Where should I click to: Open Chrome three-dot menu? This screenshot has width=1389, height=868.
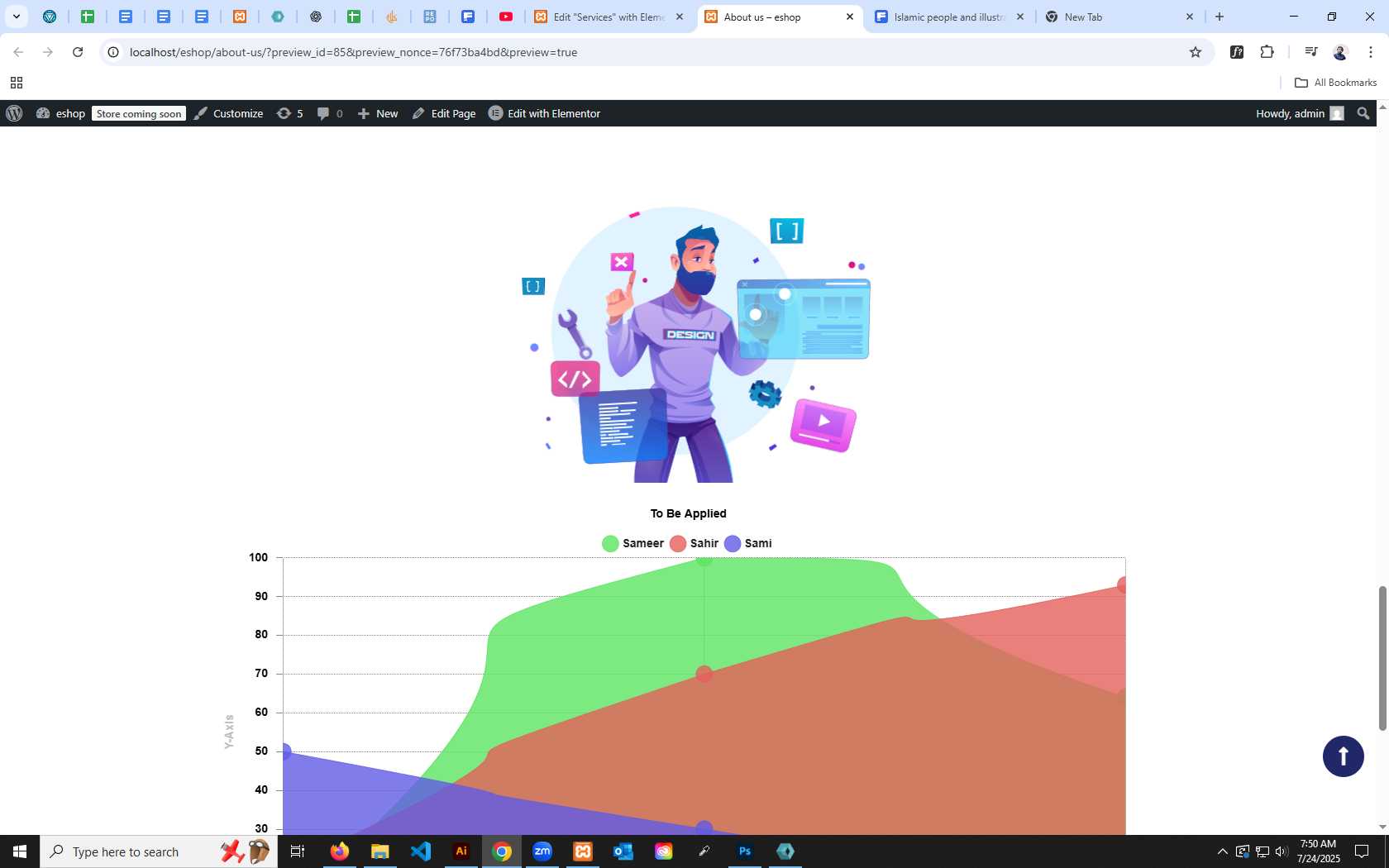coord(1371,52)
